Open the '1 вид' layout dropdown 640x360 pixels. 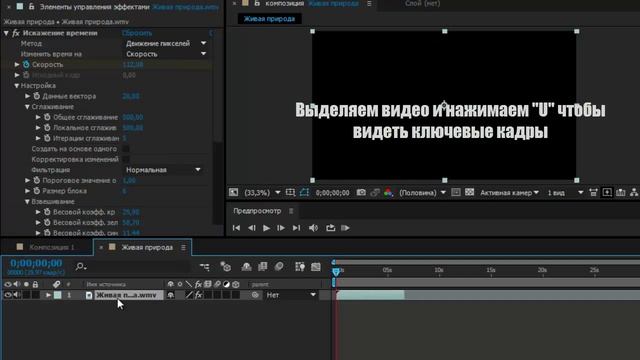click(x=565, y=192)
